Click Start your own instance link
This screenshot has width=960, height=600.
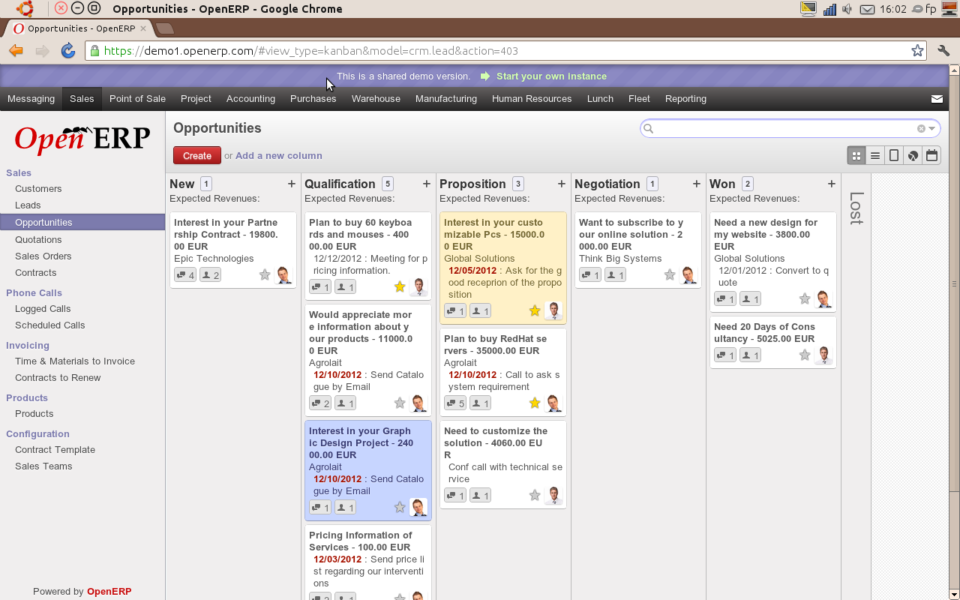click(551, 77)
